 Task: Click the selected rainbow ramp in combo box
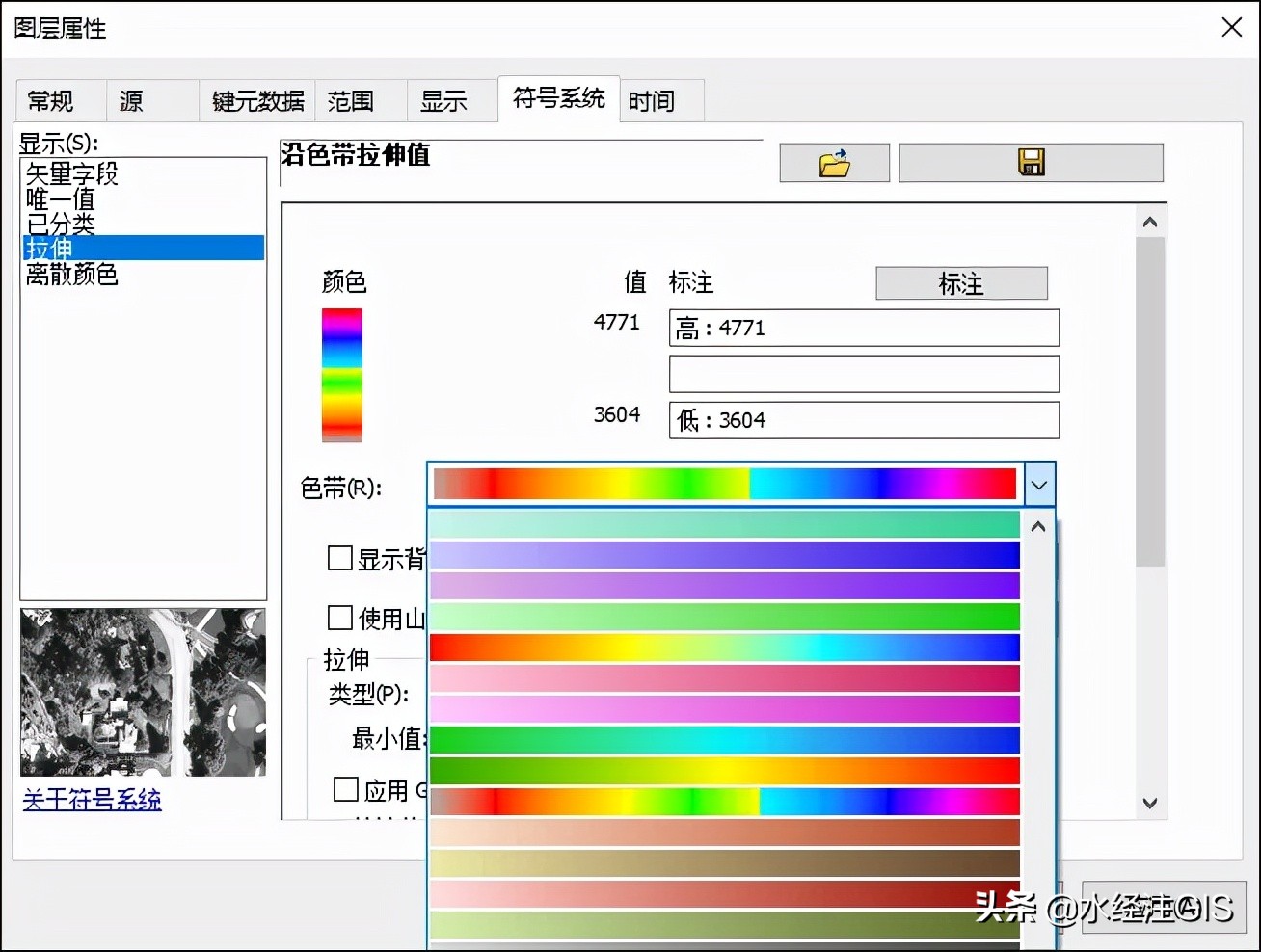pos(724,484)
